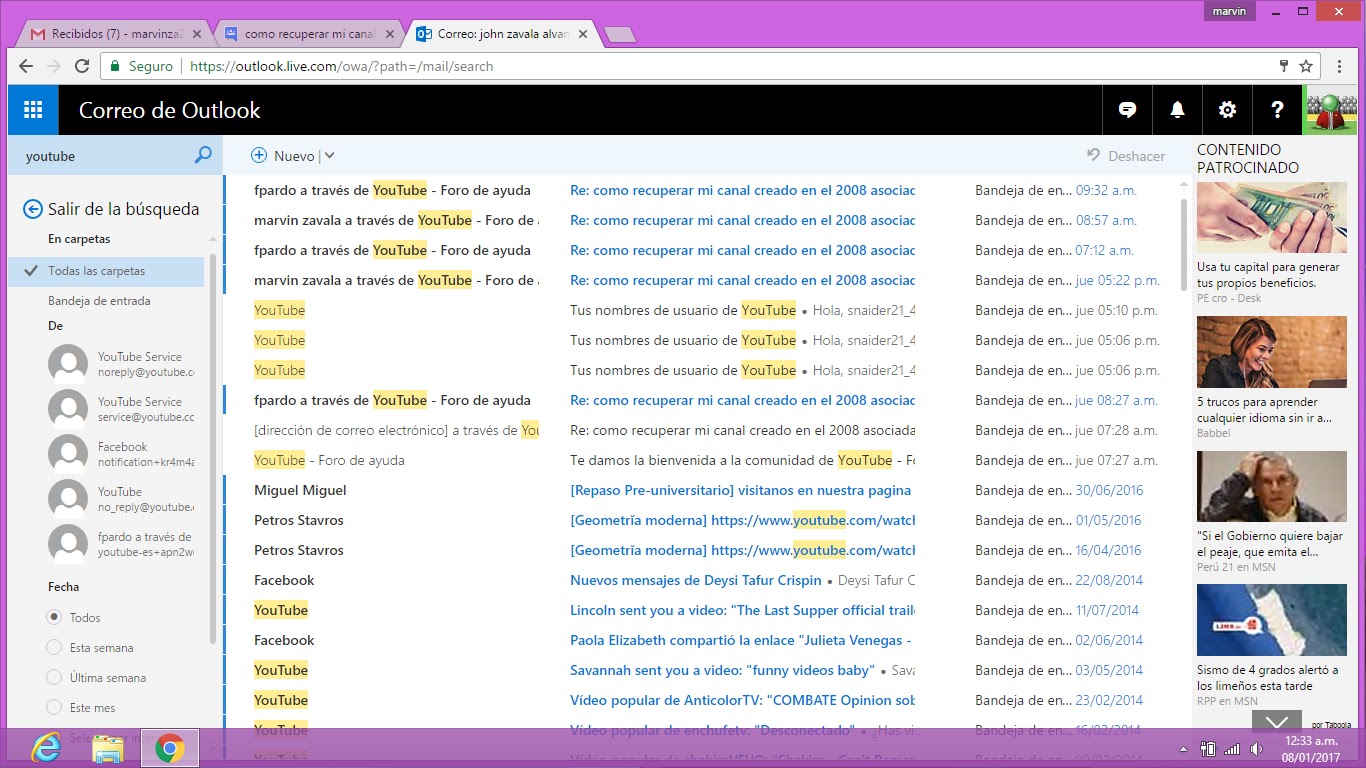The height and width of the screenshot is (768, 1366).
Task: Select the Todos date filter
Action: pyautogui.click(x=54, y=618)
